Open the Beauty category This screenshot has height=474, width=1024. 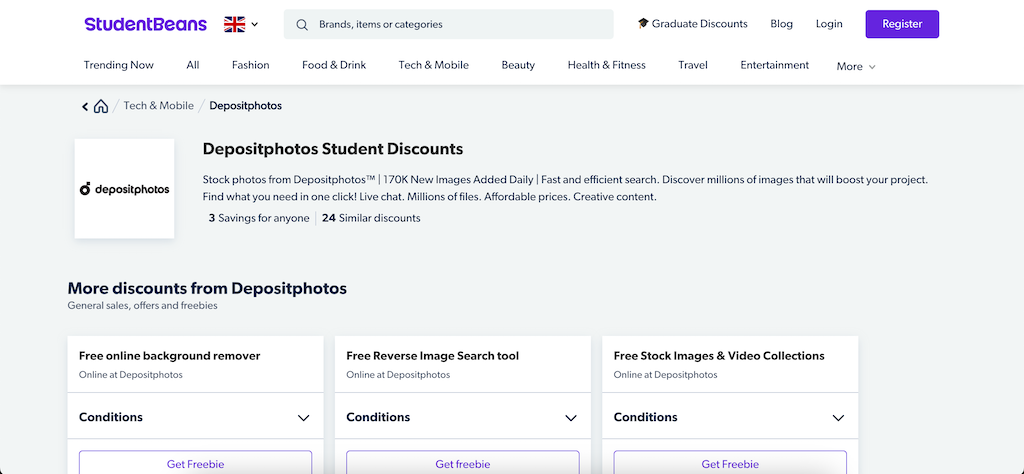(x=518, y=65)
